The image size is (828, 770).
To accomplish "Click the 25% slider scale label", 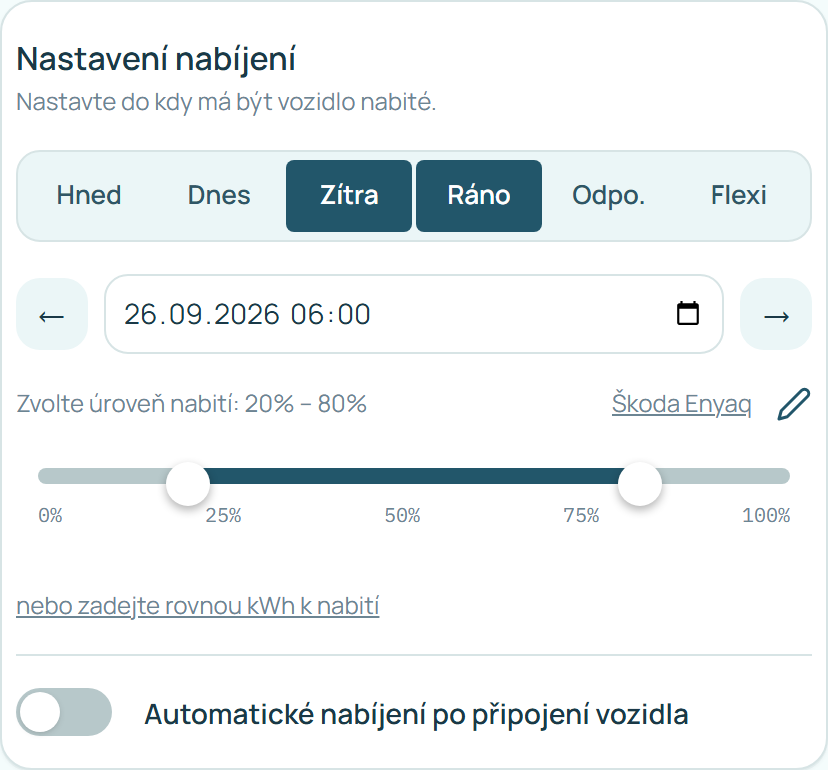I will 223,515.
